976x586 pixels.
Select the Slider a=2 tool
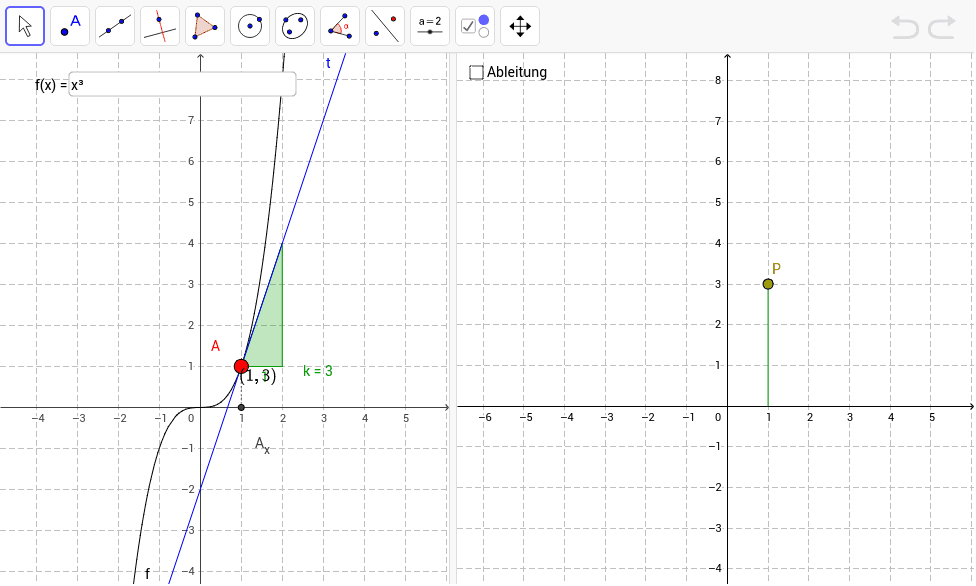pyautogui.click(x=430, y=26)
